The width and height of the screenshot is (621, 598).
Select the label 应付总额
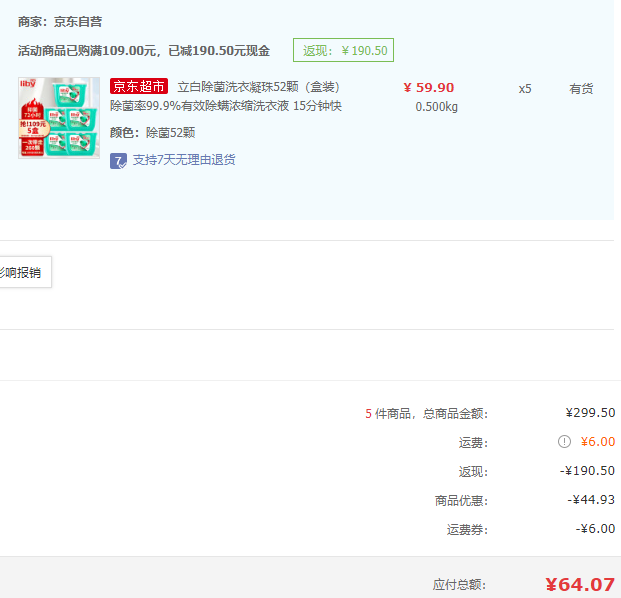[459, 585]
